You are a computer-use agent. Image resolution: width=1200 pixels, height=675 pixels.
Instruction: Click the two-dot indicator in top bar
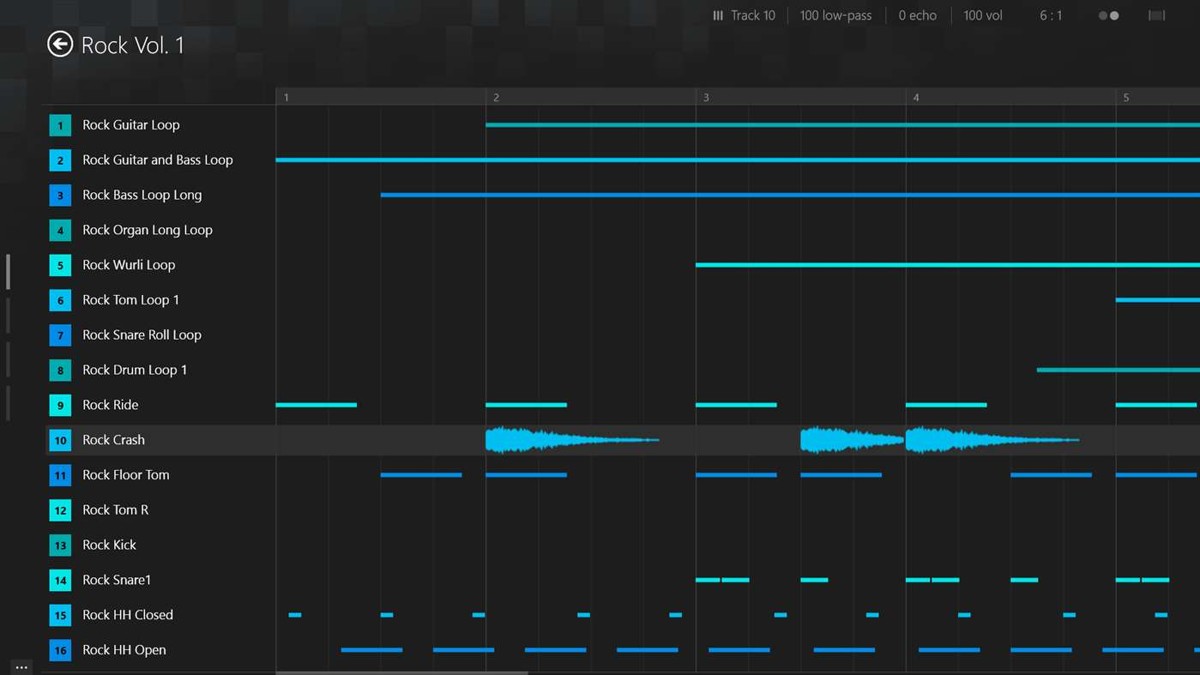click(1108, 16)
